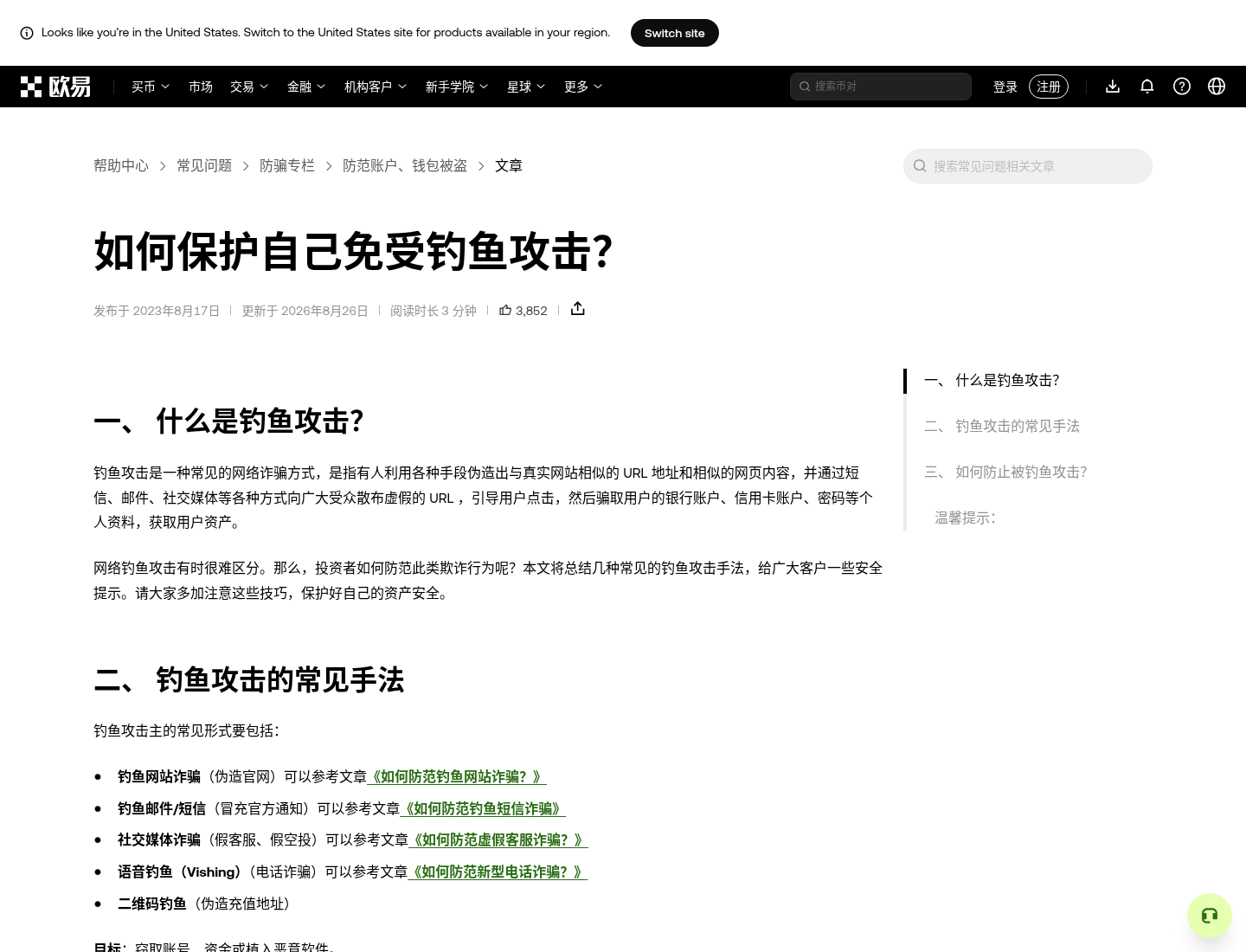Click the 发布于 2023年8月17日 date text
The image size is (1246, 952).
coord(157,311)
